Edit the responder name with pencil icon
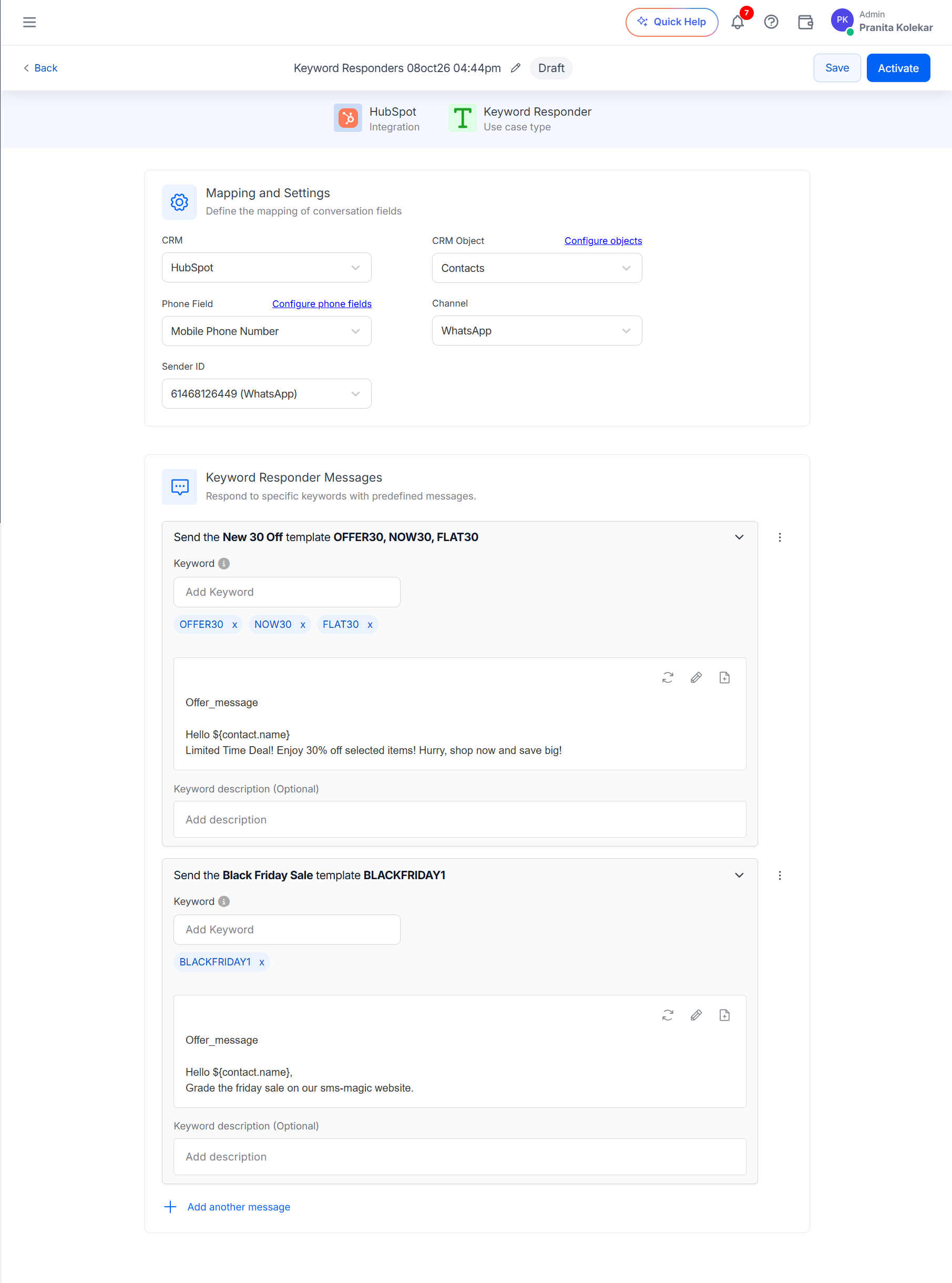 click(516, 68)
